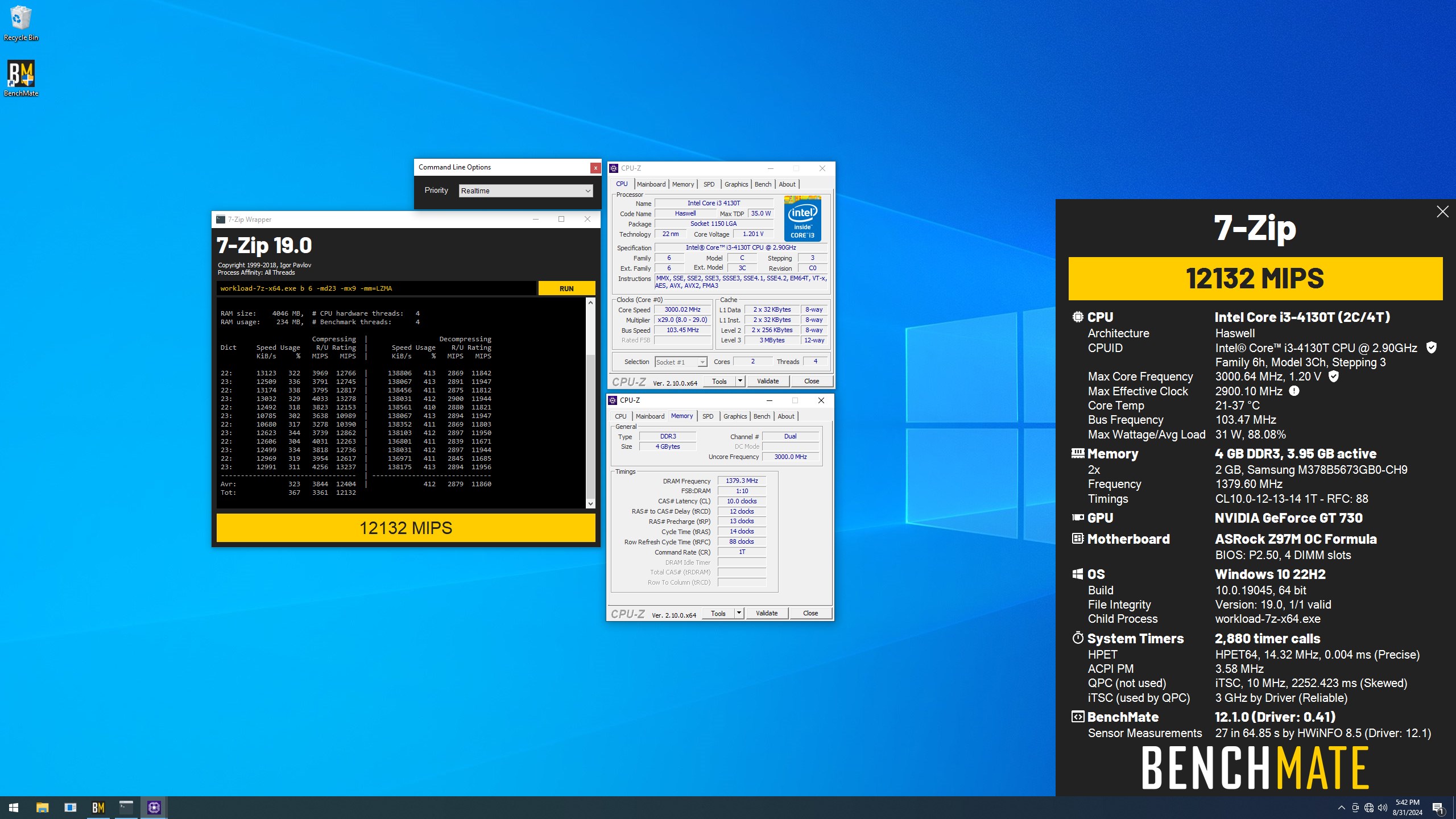Click the scroll down arrow in 7-Zip output
Screen dimensions: 1456x819
590,503
